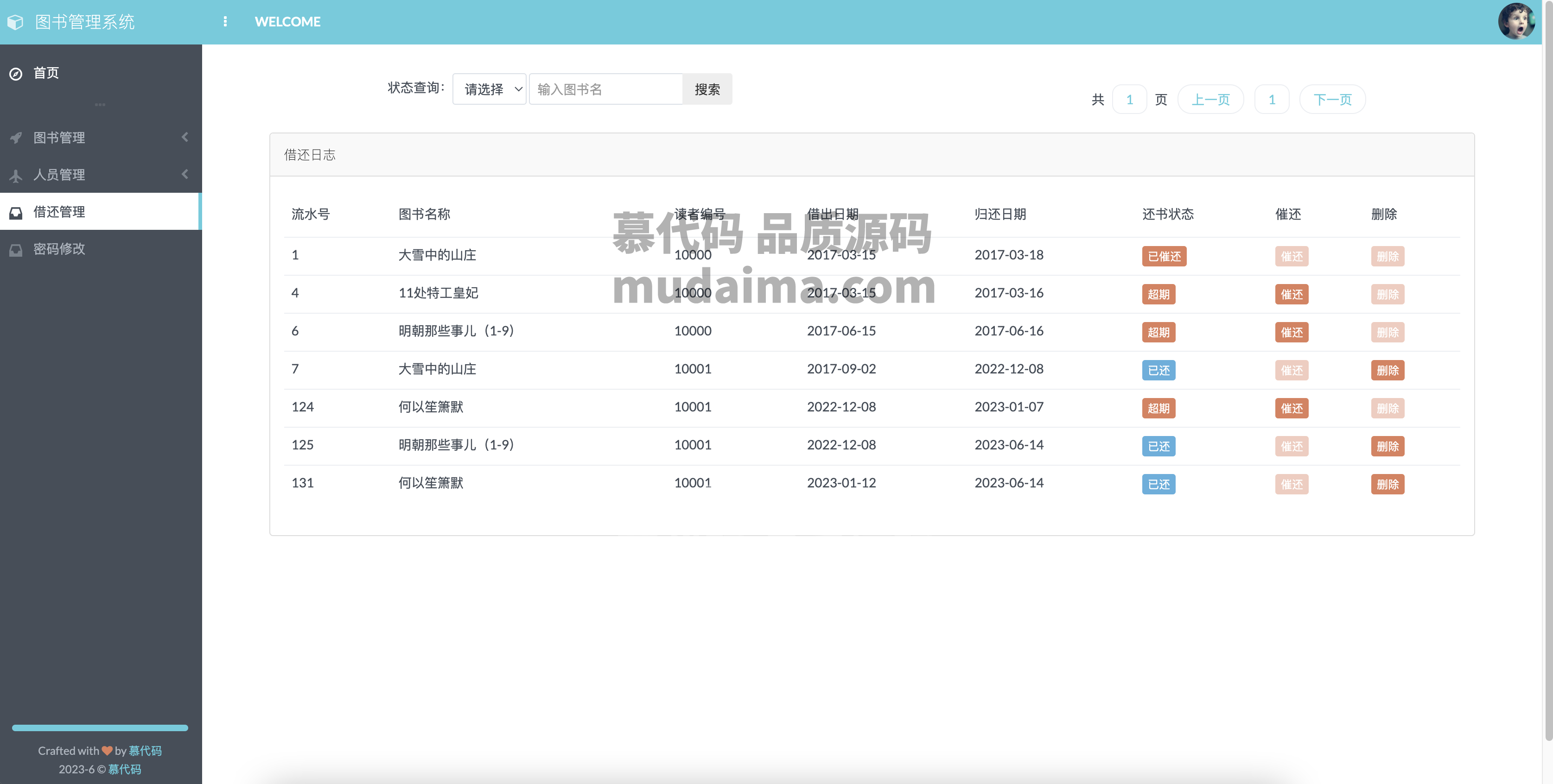
Task: Click 催还 for record 131
Action: (1292, 484)
